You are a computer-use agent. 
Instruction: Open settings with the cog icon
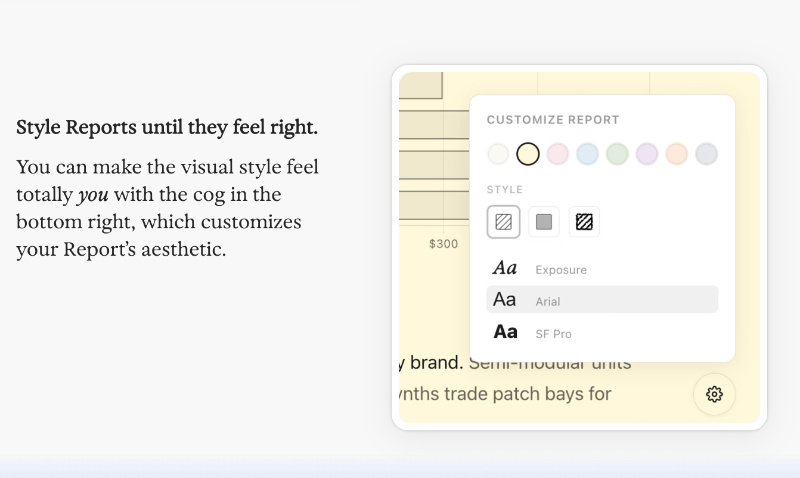714,394
